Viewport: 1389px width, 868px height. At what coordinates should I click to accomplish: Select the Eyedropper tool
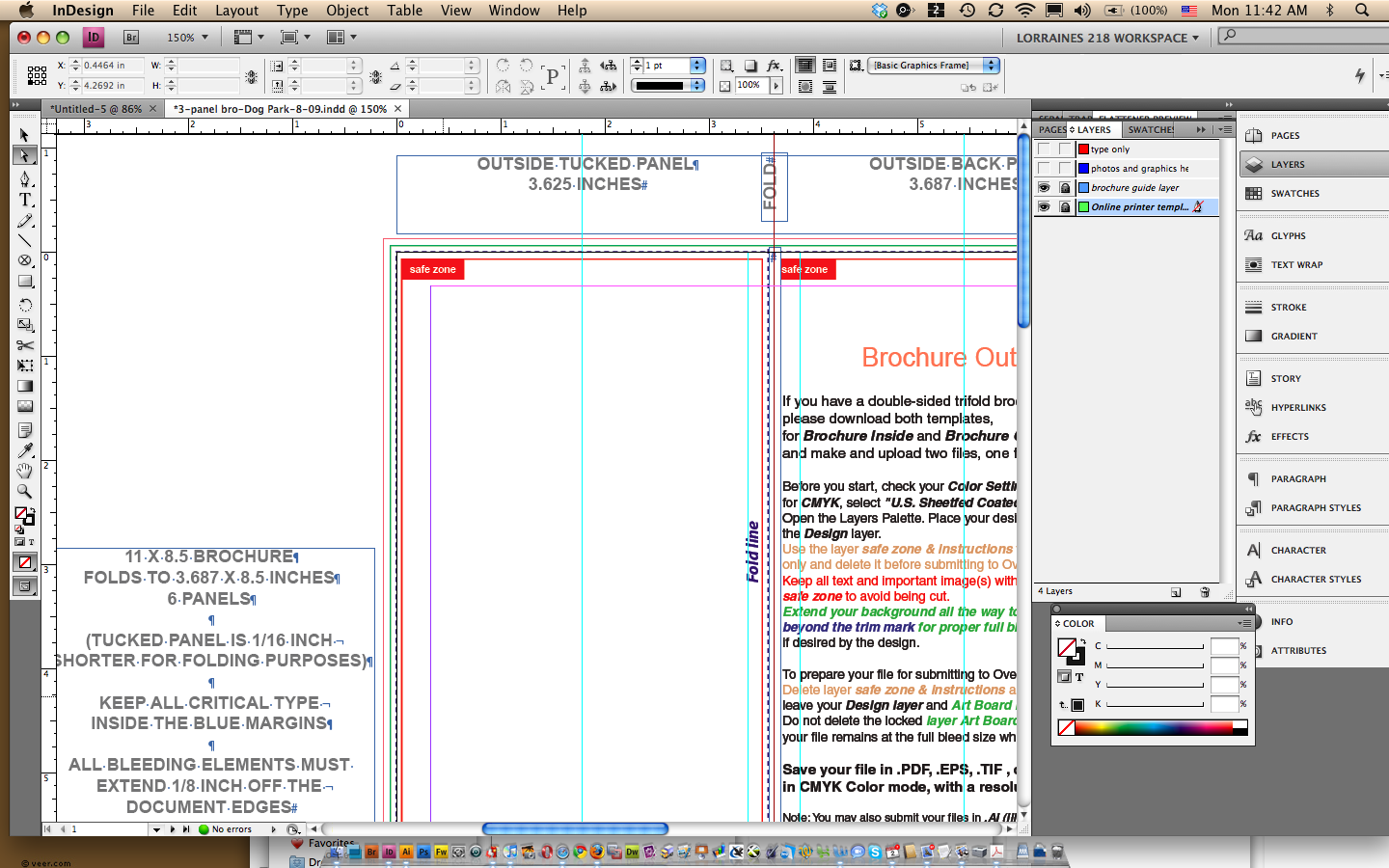click(25, 450)
